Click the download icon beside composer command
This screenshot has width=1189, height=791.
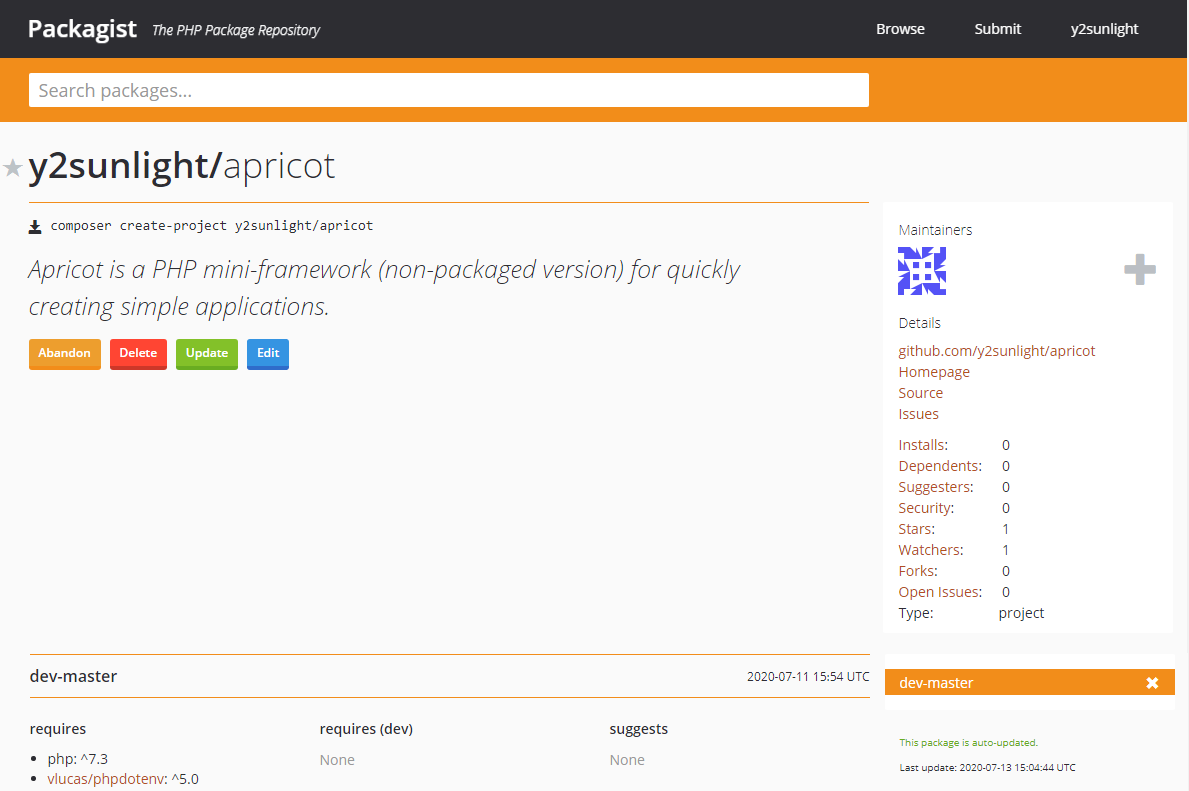click(35, 227)
